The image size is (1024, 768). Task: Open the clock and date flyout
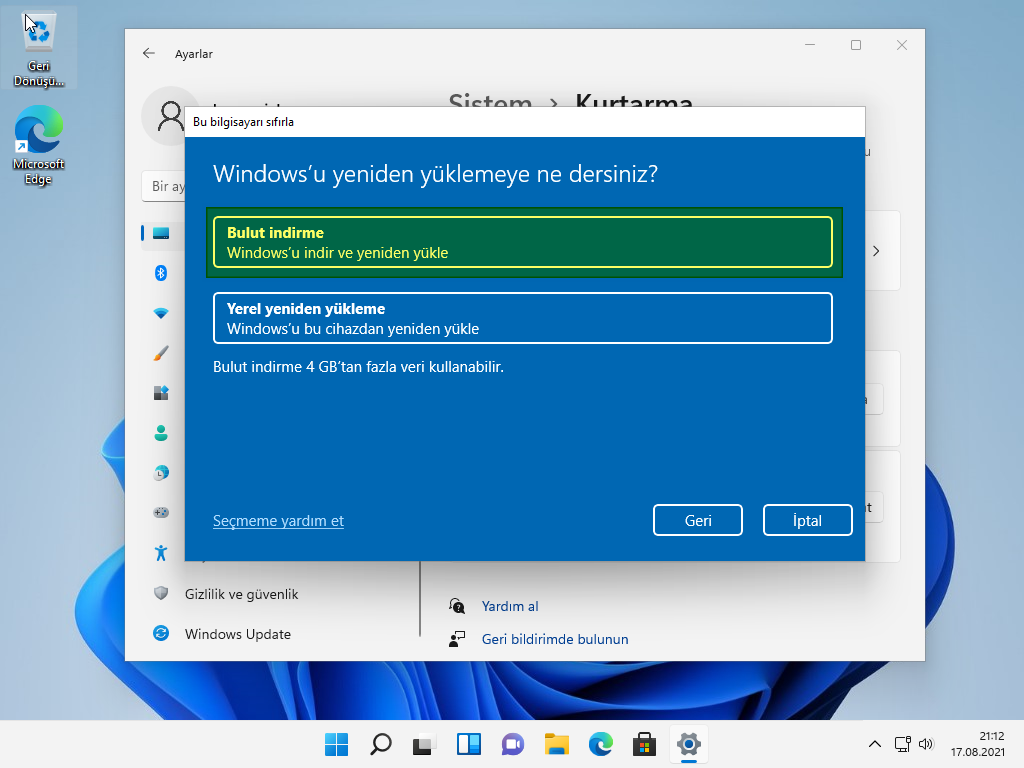[x=977, y=744]
